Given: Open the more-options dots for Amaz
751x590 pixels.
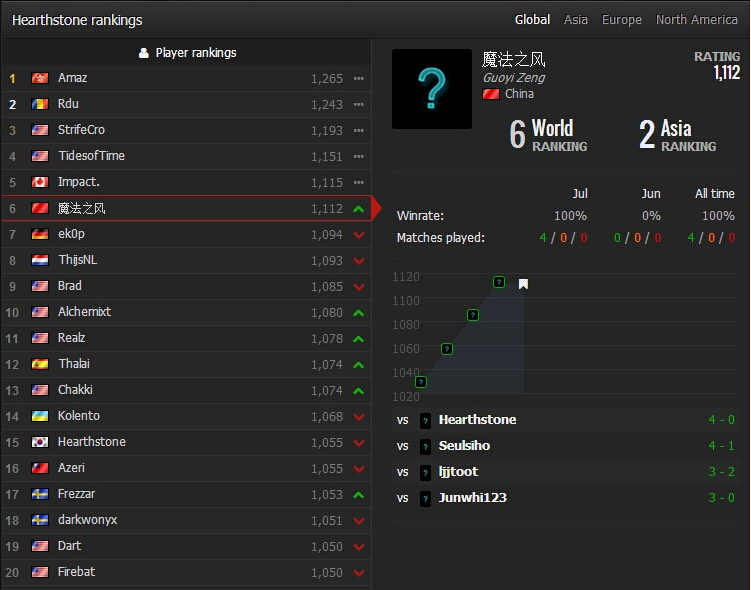Looking at the screenshot, I should click(359, 78).
